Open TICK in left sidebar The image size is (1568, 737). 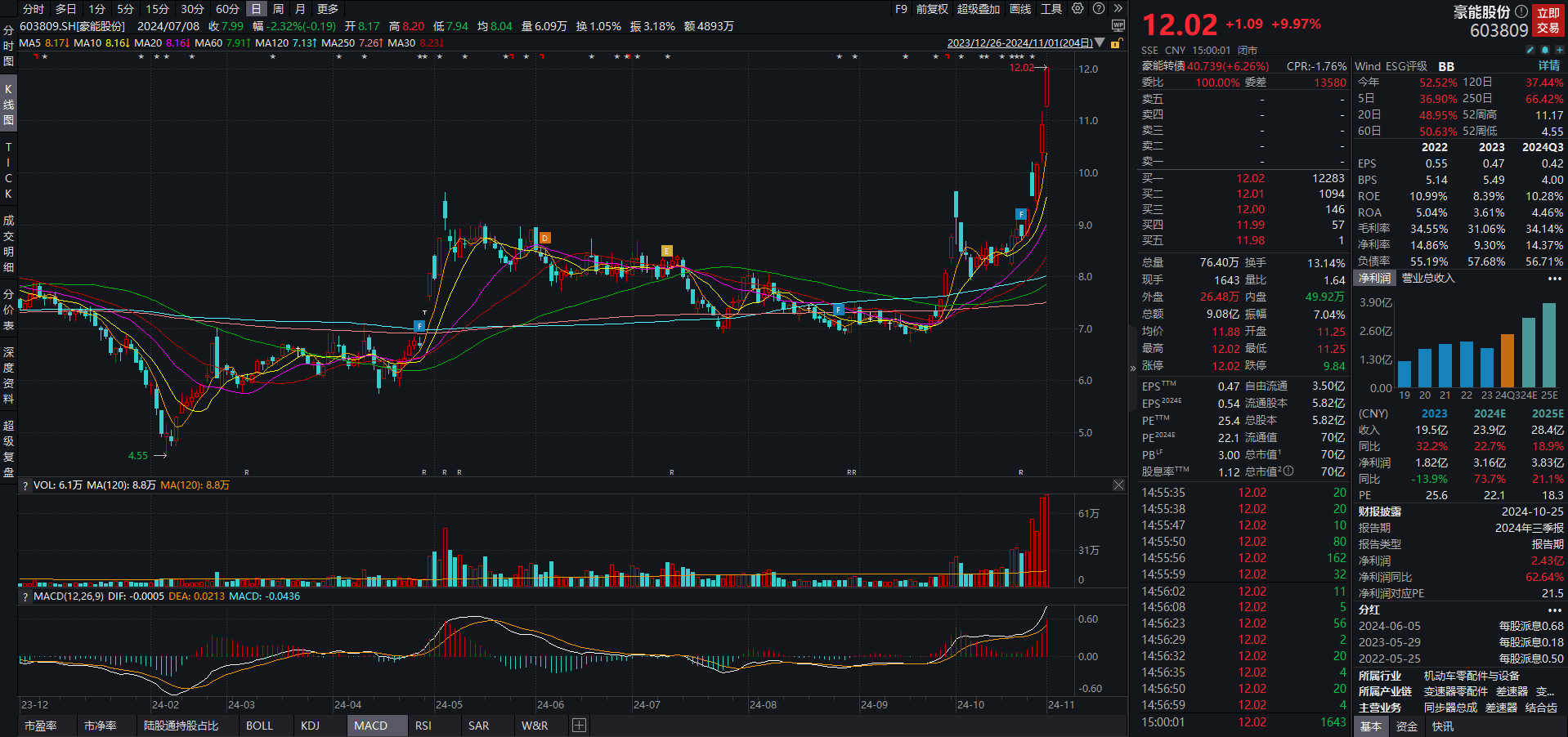coord(8,170)
